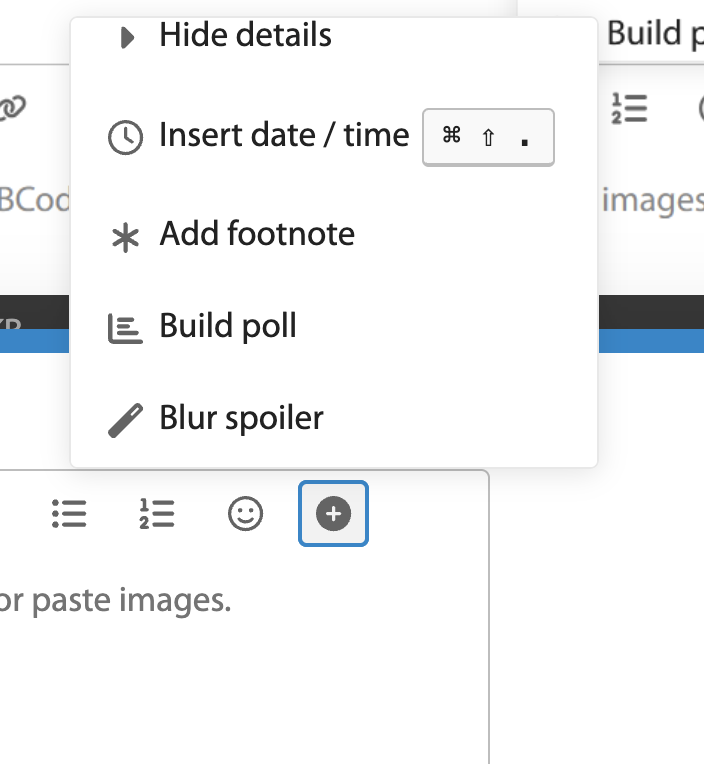This screenshot has width=704, height=764.
Task: Click the bar chart icon for Build poll
Action: [x=125, y=329]
